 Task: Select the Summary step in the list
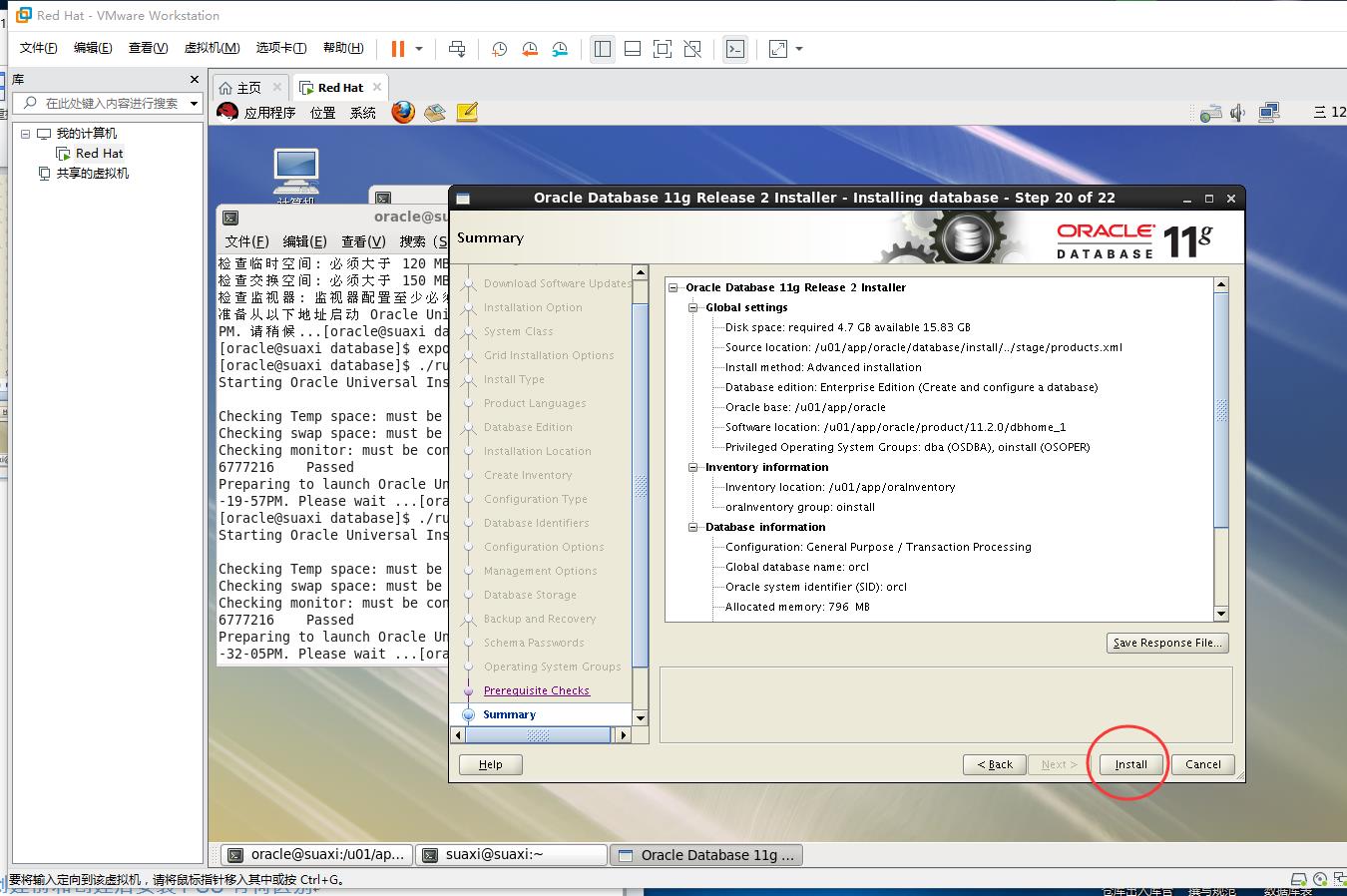click(509, 714)
